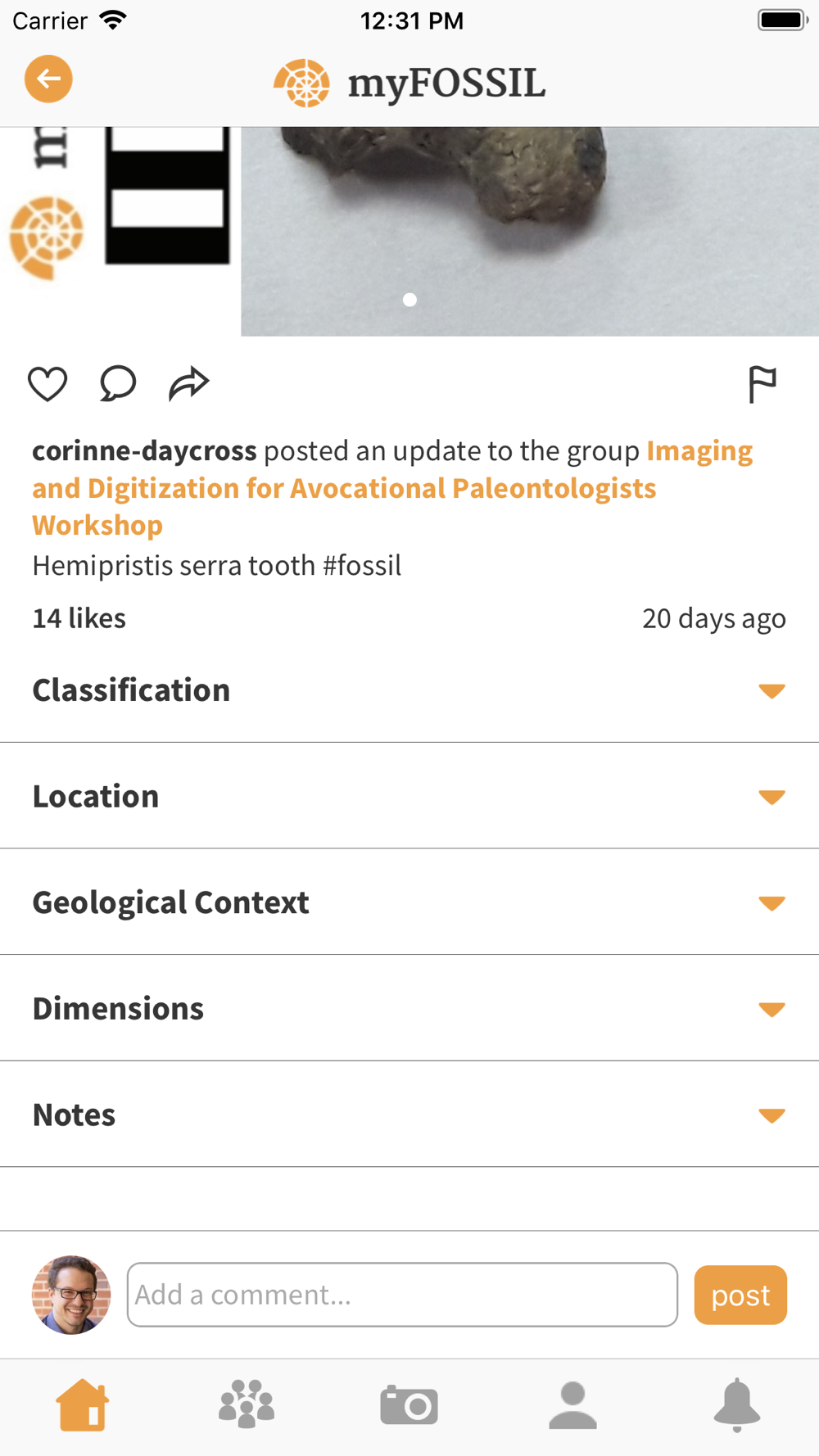Open the Camera tab
Viewport: 819px width, 1456px height.
(409, 1405)
